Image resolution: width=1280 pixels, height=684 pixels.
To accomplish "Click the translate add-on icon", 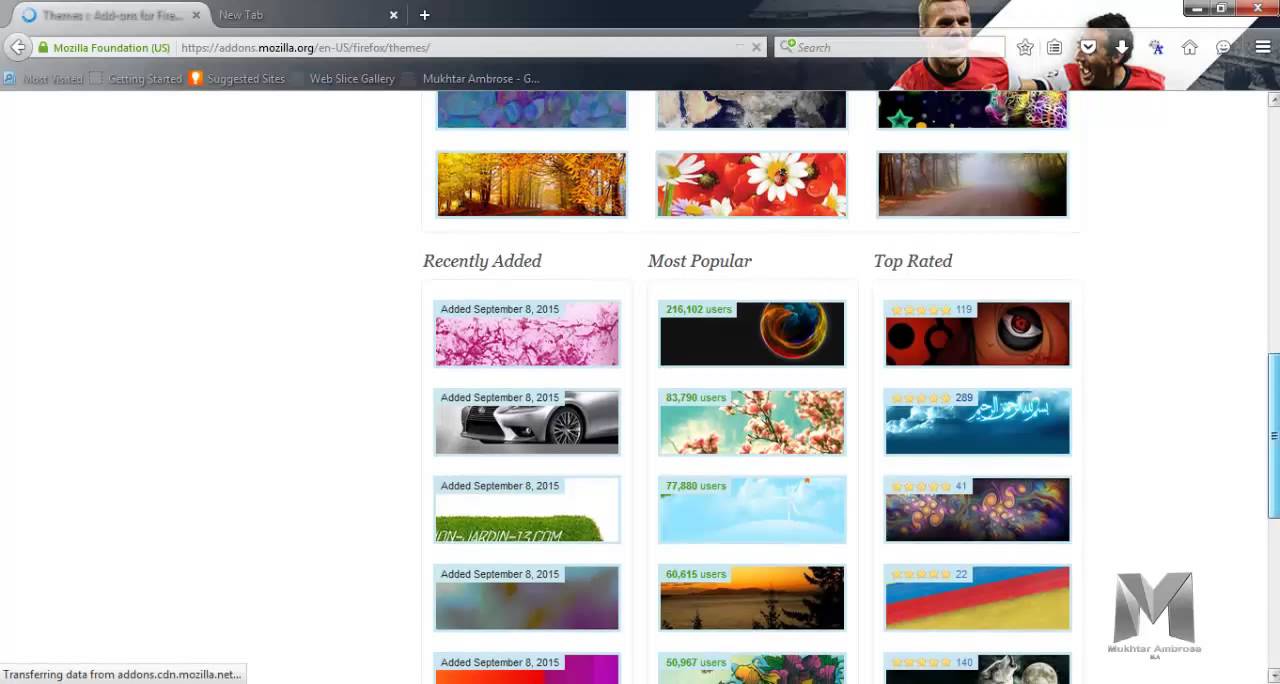I will (1156, 47).
